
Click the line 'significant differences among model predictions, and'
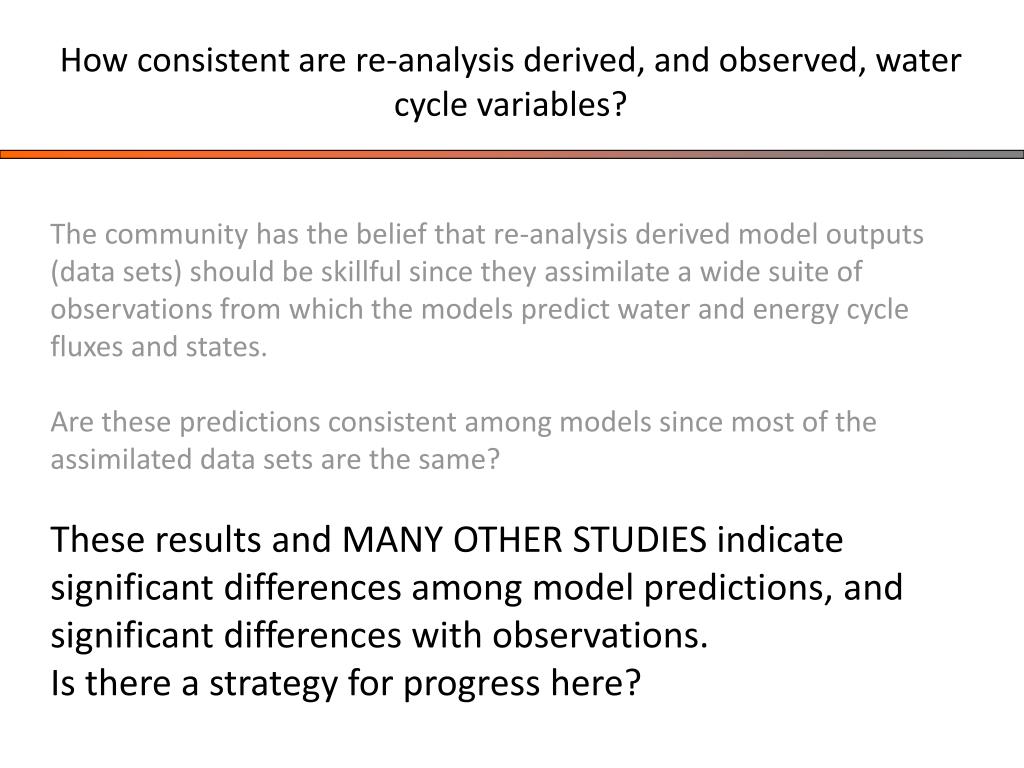point(477,588)
